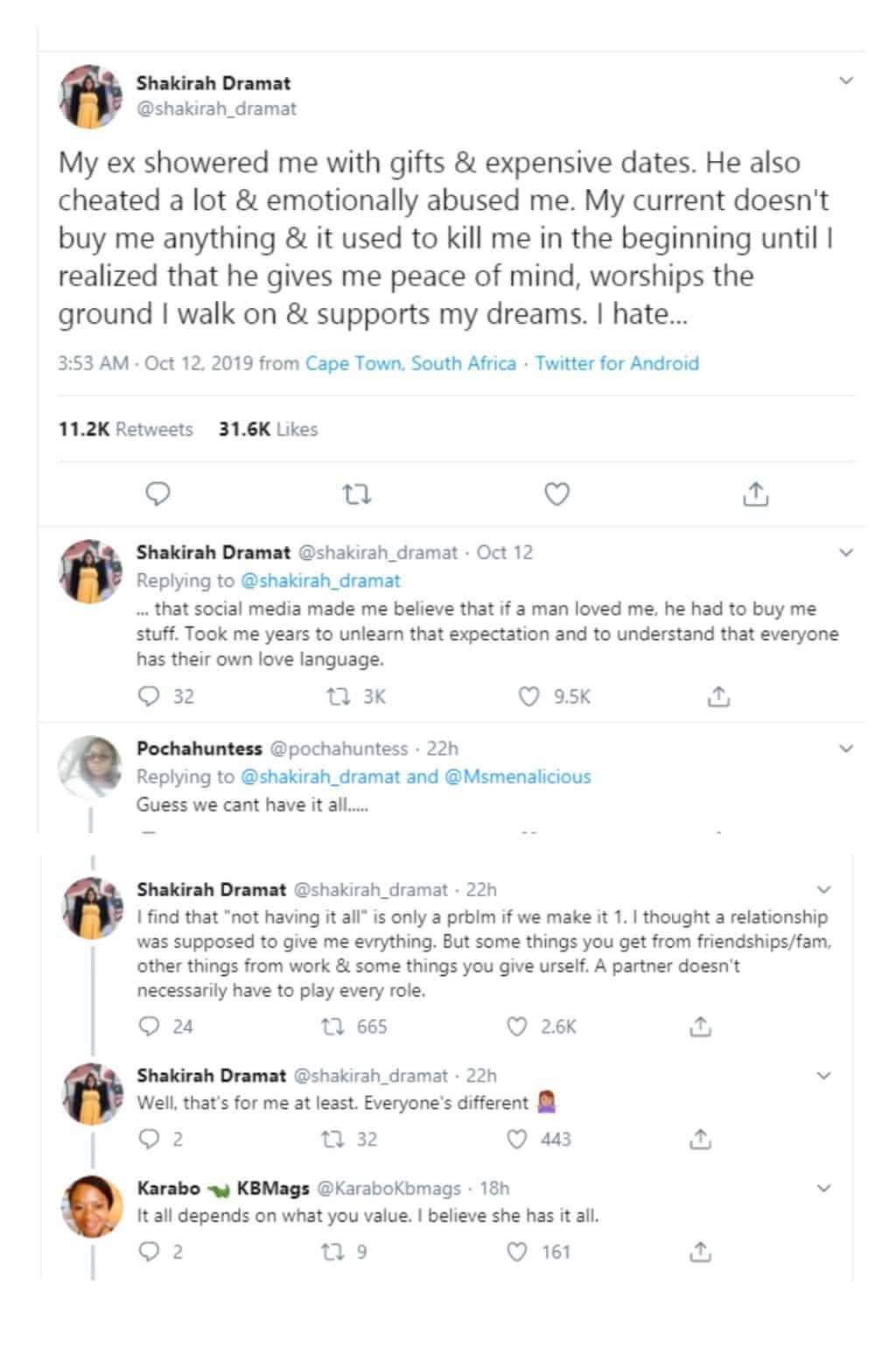This screenshot has width=896, height=1361.
Task: Click the Twitter for Android link
Action: pos(617,363)
